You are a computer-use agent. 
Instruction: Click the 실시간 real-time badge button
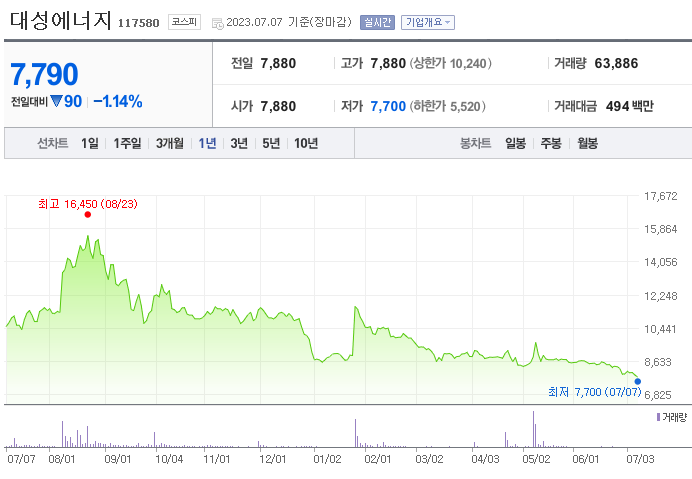pos(377,22)
